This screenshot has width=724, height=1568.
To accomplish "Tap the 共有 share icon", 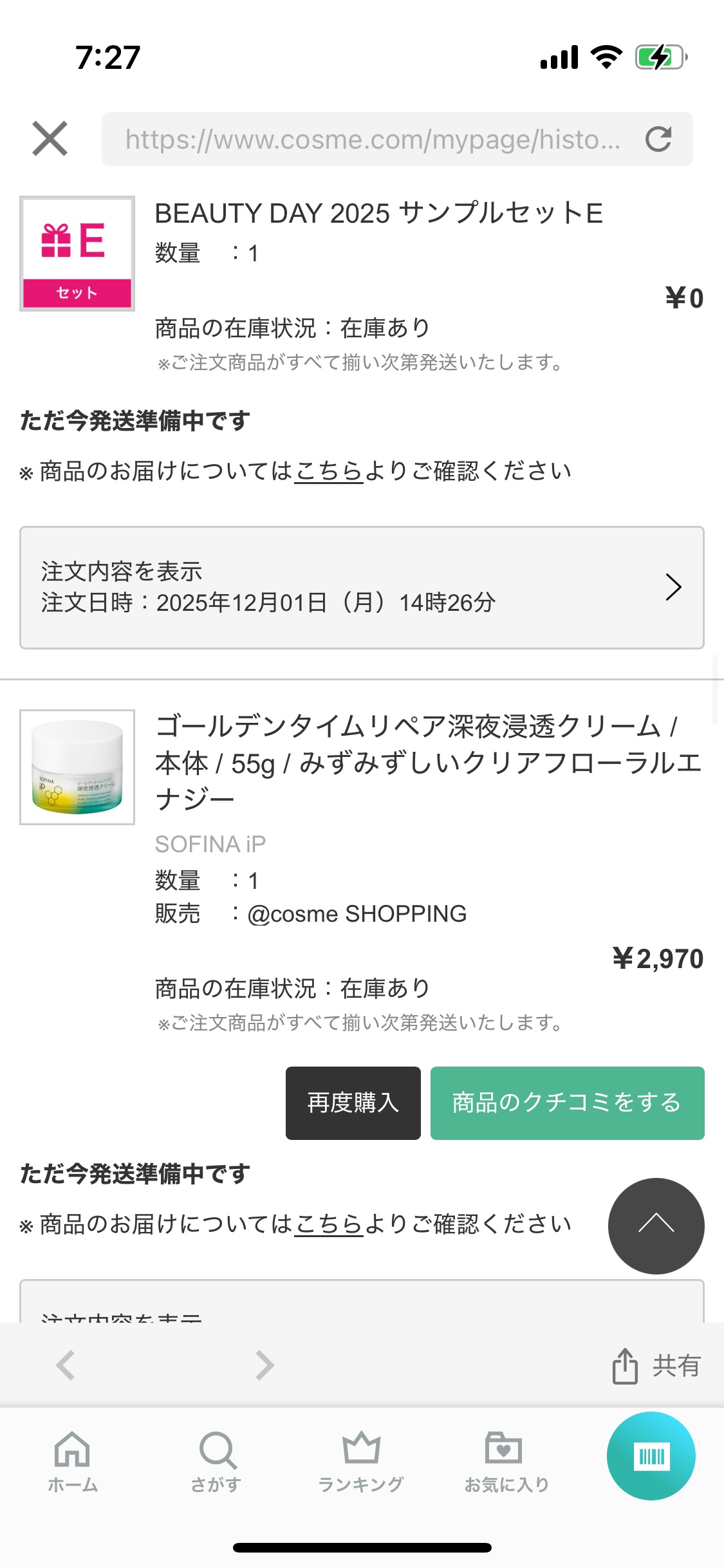I will tap(656, 1365).
